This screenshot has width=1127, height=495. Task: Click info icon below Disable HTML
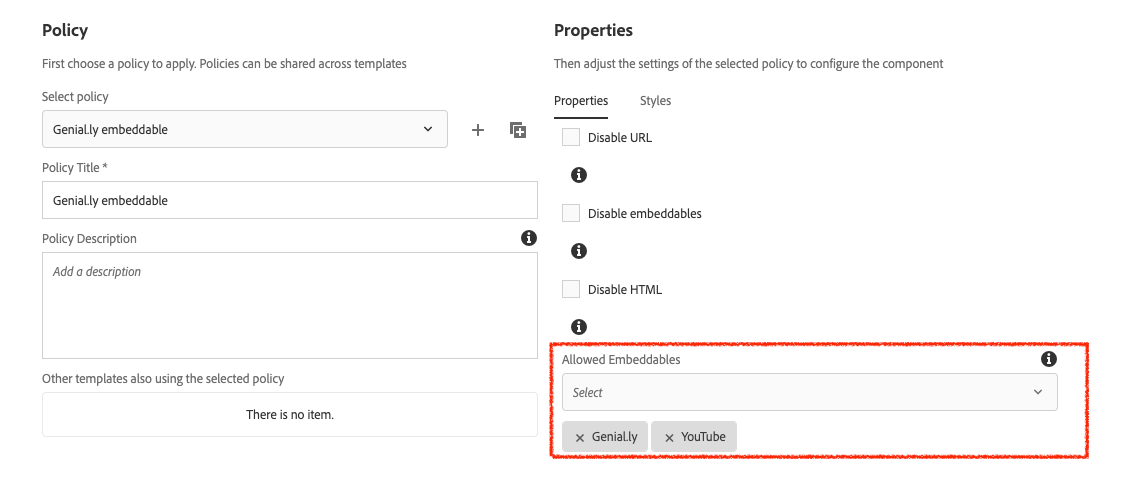click(x=578, y=327)
